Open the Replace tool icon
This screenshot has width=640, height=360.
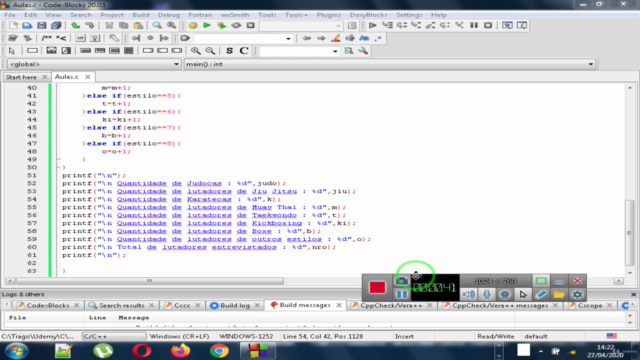point(171,25)
